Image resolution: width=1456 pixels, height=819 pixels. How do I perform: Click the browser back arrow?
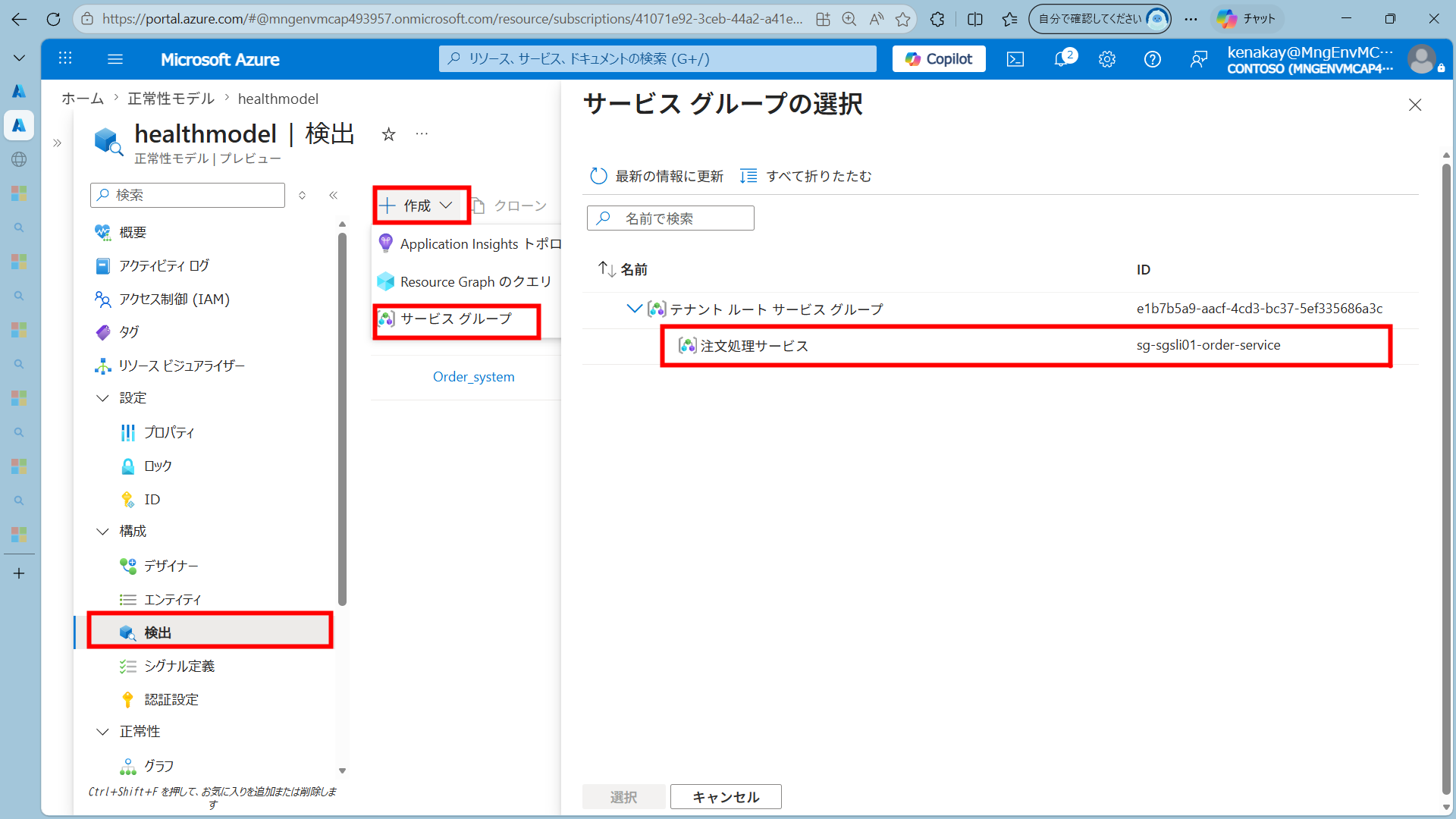pyautogui.click(x=19, y=19)
